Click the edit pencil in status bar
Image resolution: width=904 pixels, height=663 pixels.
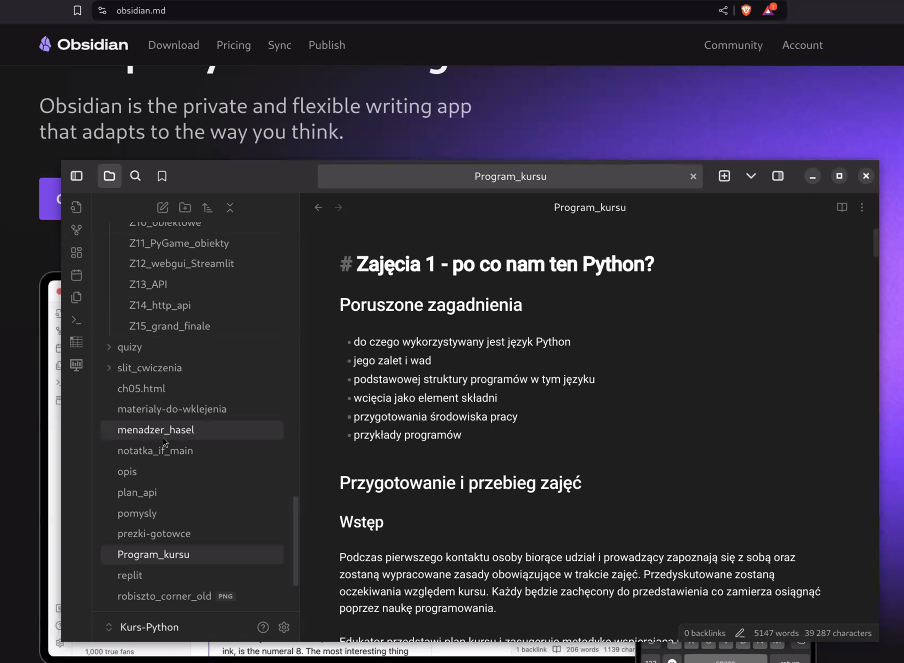click(x=740, y=633)
